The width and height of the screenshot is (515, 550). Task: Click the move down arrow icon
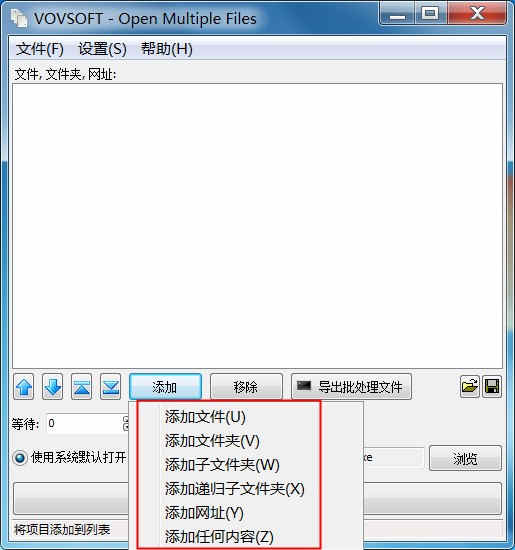[x=53, y=387]
